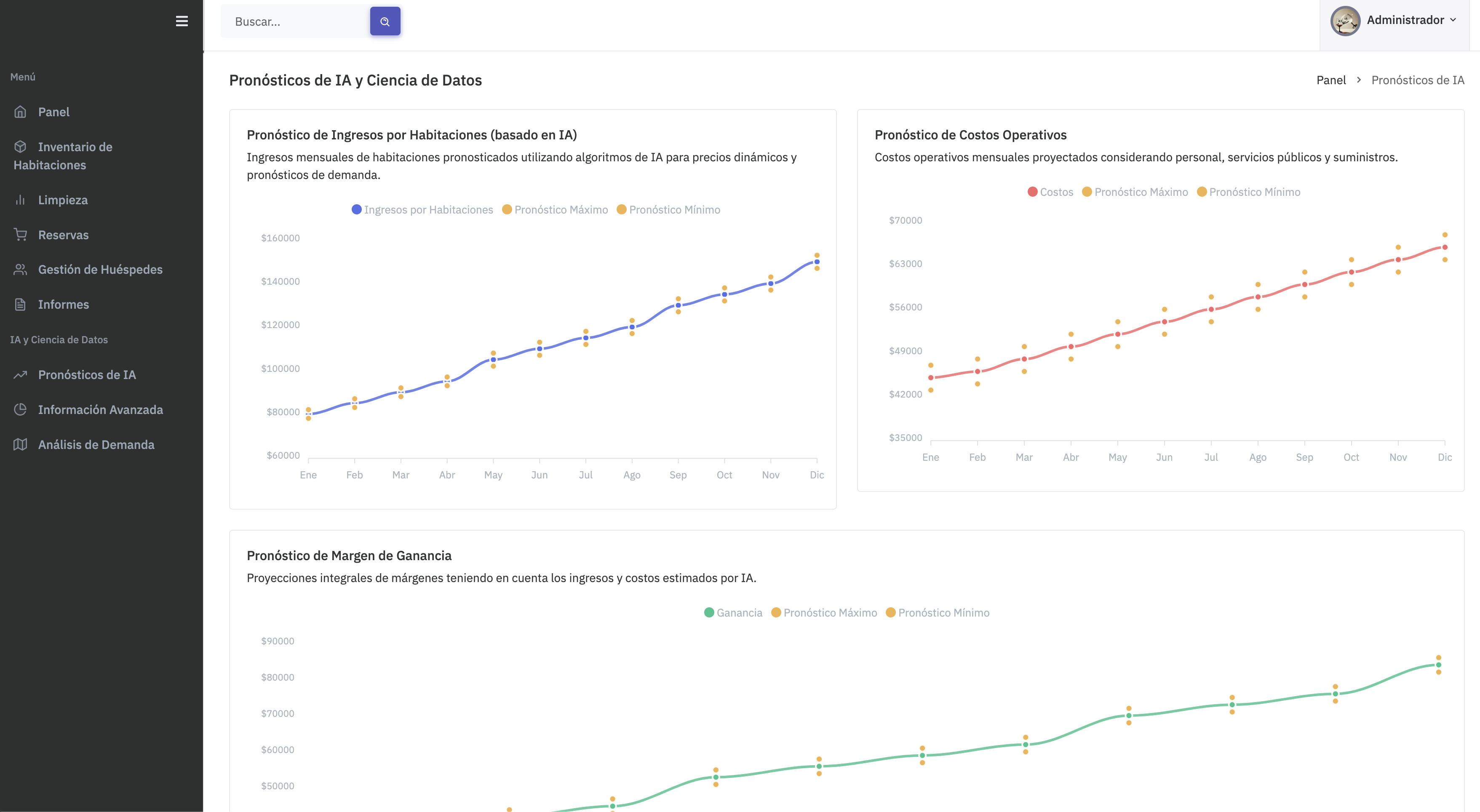Screen dimensions: 1480x812
Task: Open the Informes section
Action: tap(63, 304)
